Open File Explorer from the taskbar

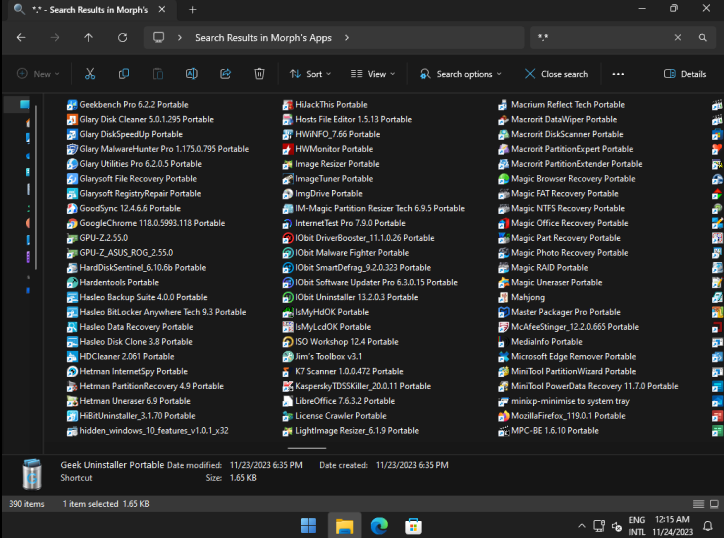344,526
